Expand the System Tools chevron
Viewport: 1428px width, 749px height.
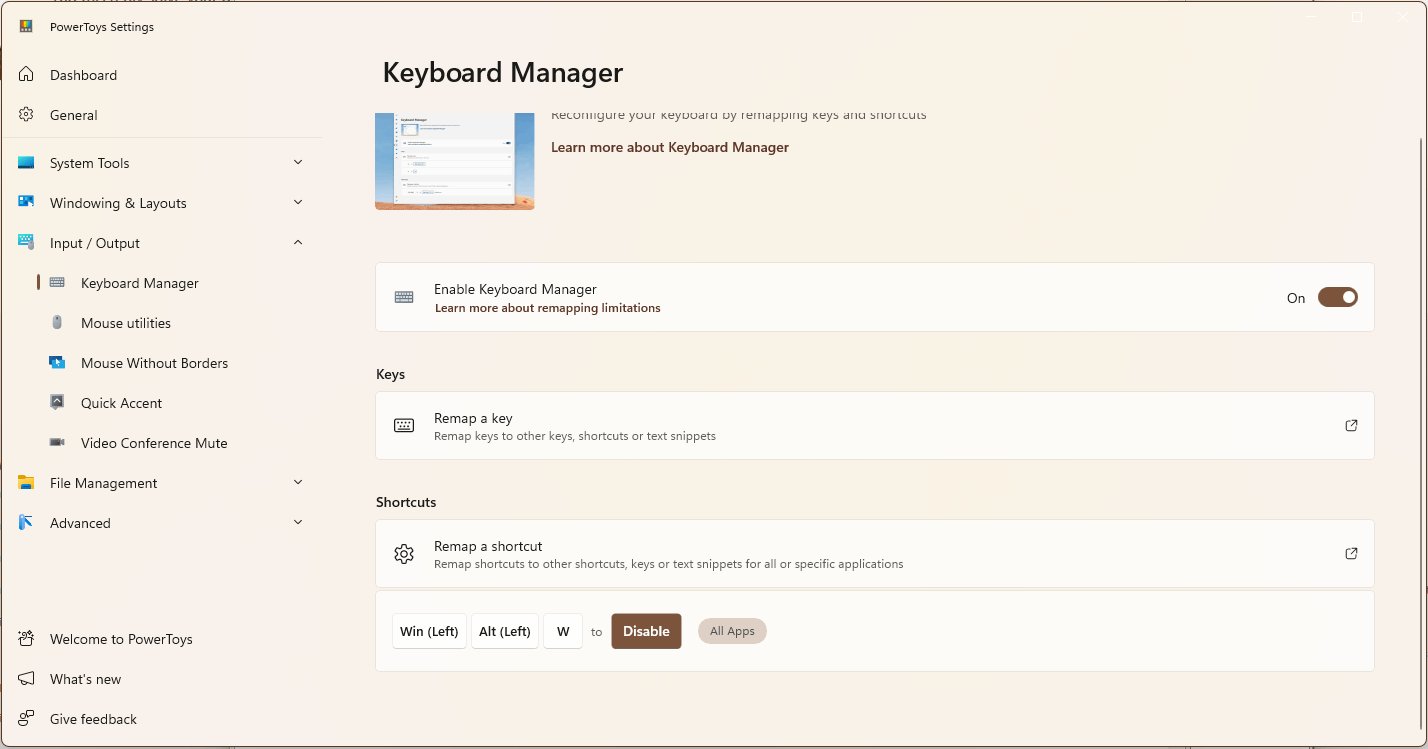(x=298, y=162)
